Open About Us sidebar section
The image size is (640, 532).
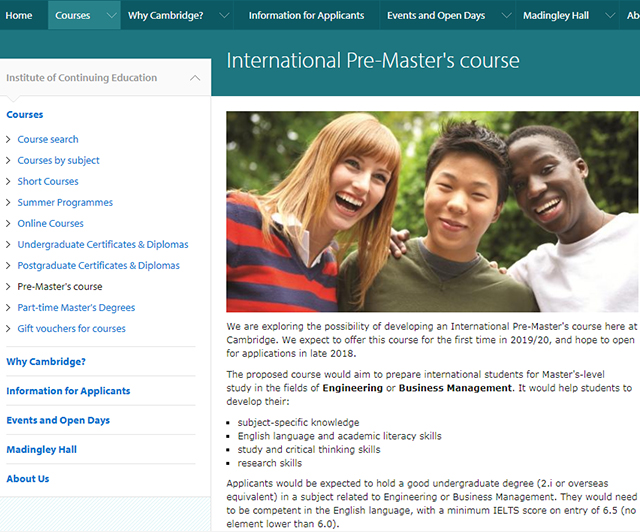(x=28, y=479)
